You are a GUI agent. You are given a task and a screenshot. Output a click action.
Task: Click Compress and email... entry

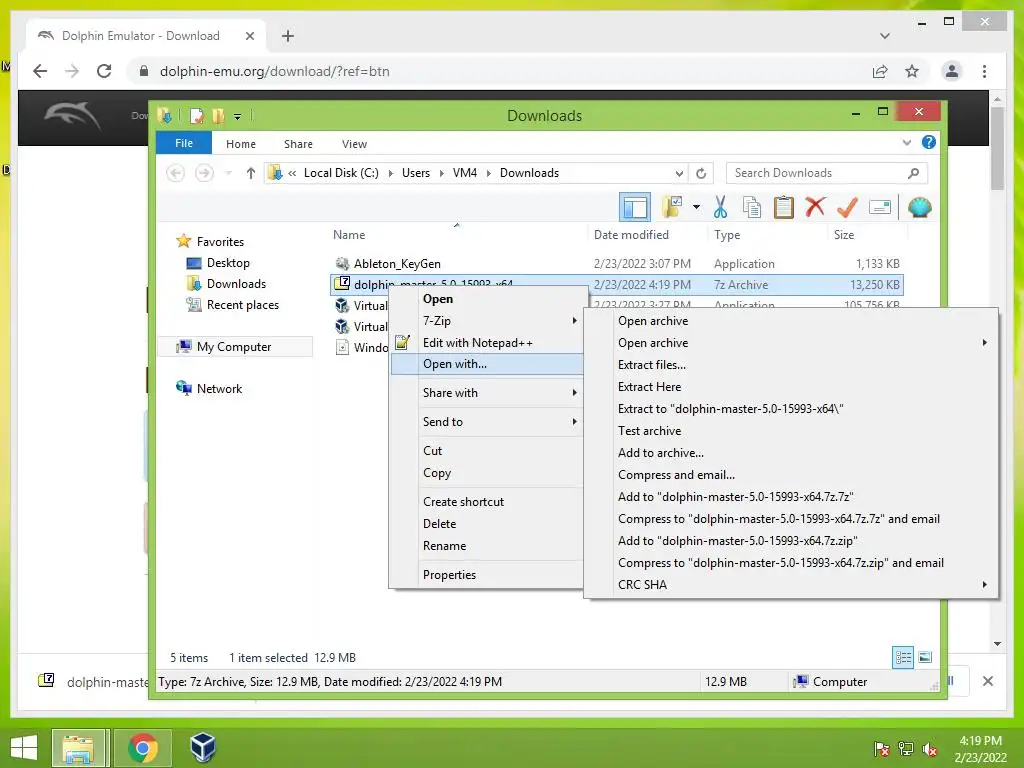click(x=791, y=475)
